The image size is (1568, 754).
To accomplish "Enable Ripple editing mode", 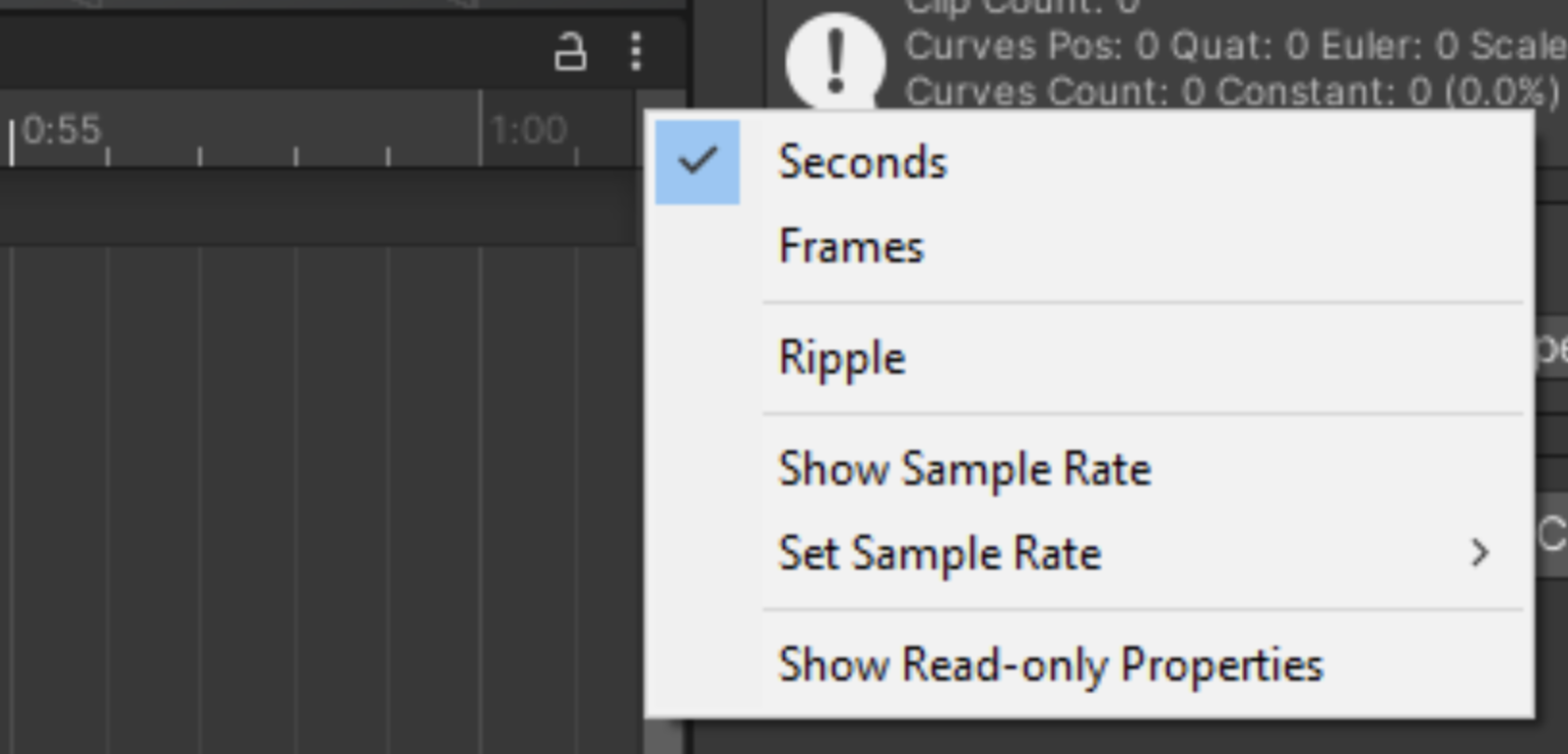I will click(x=841, y=357).
